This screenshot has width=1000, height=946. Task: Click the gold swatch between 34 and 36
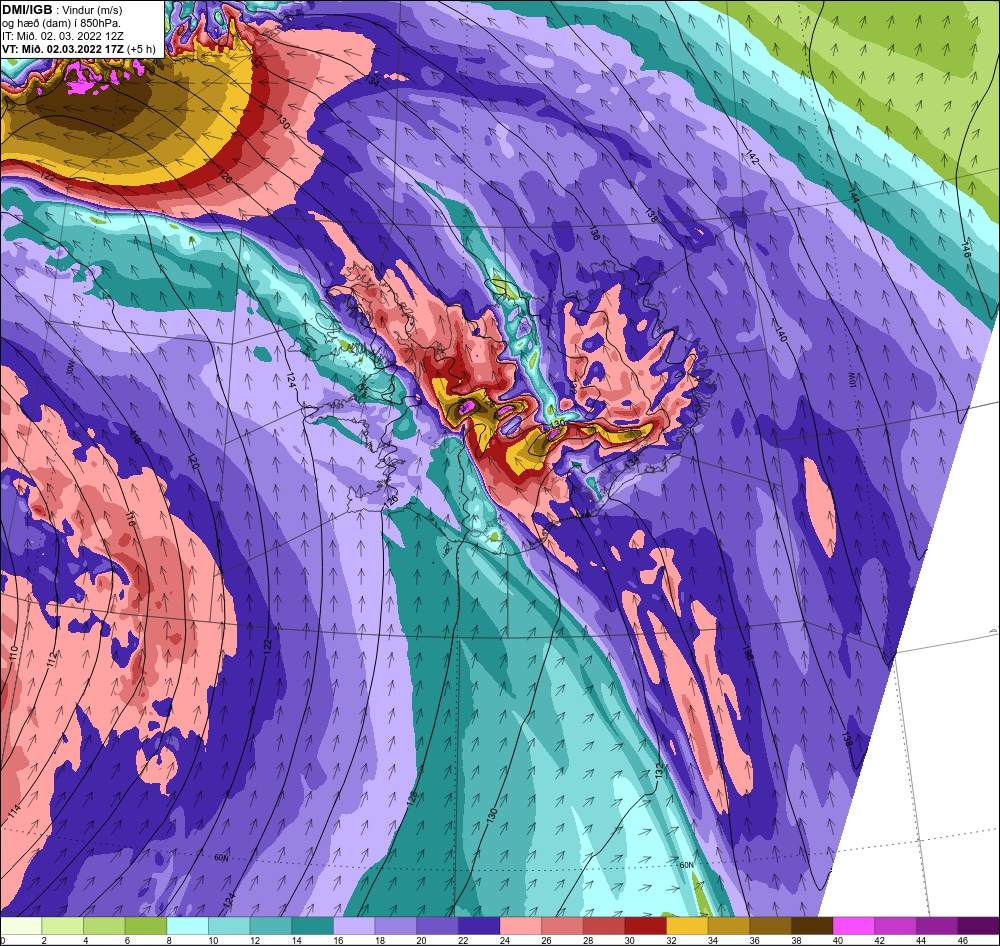pyautogui.click(x=729, y=926)
